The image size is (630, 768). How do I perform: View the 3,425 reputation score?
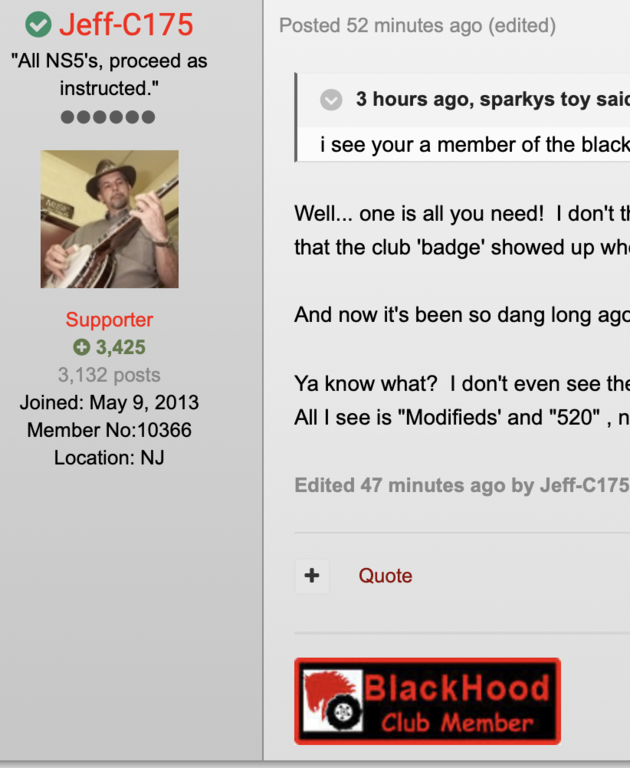121,347
